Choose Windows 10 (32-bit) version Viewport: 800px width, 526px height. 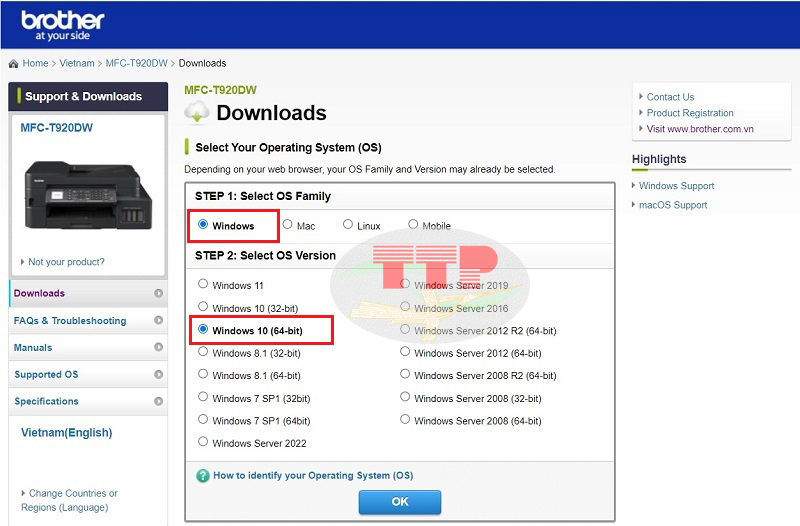203,307
